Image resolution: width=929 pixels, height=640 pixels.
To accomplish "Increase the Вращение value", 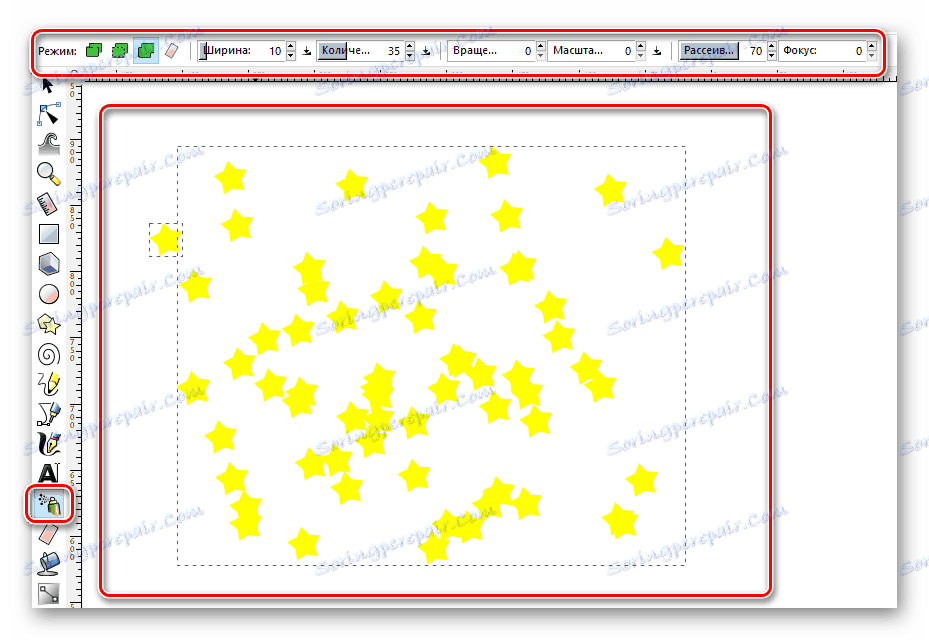I will coord(540,46).
